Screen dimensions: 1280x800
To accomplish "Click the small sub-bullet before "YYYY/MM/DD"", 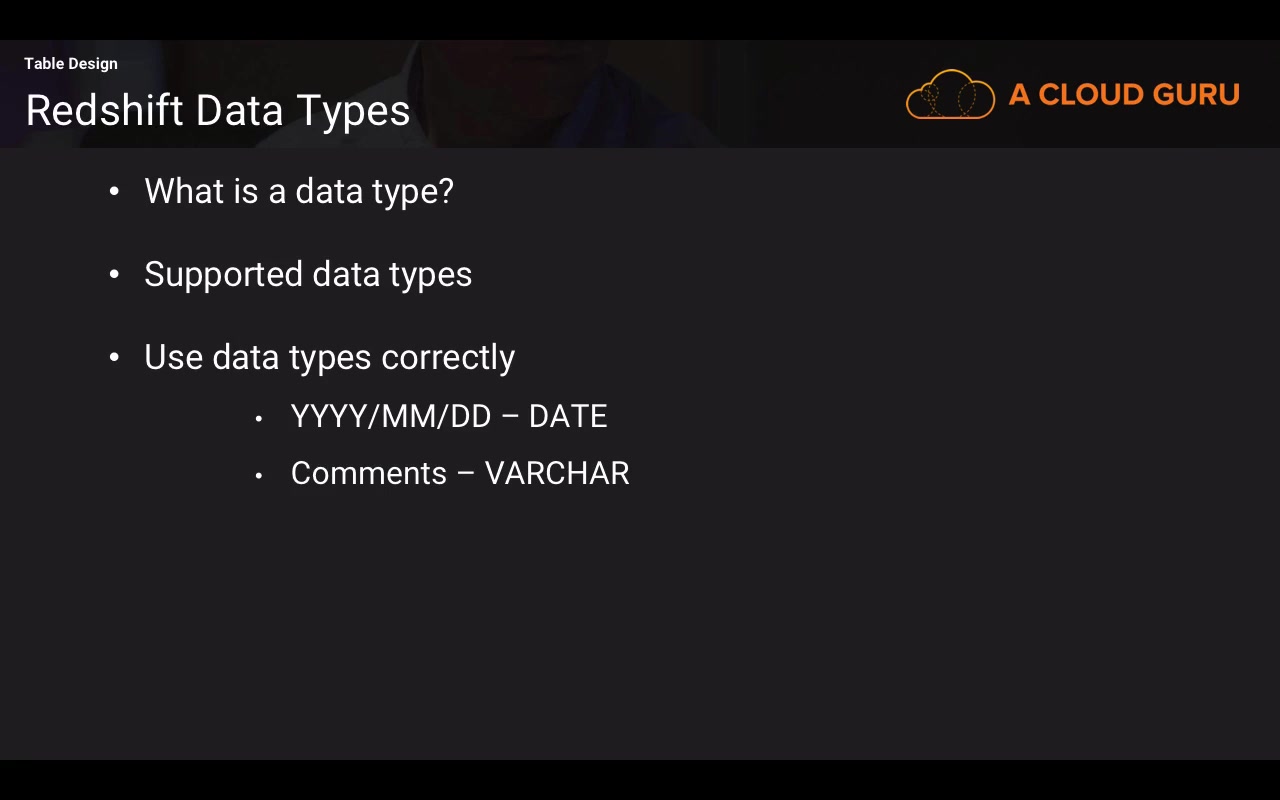I will (x=259, y=418).
